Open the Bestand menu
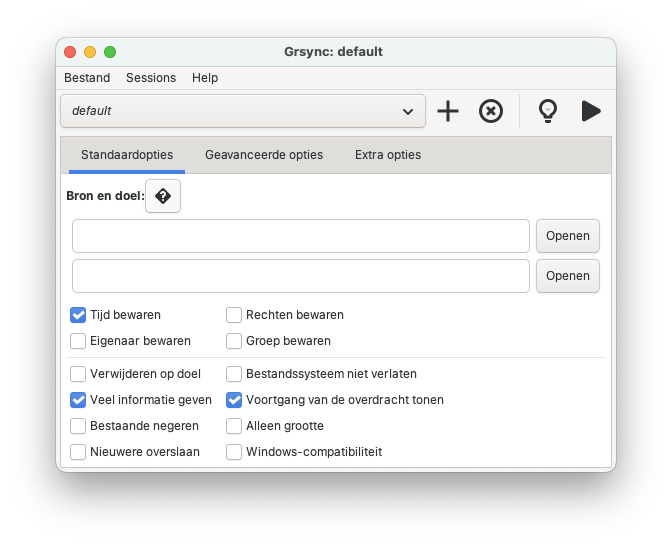672x546 pixels. click(87, 78)
